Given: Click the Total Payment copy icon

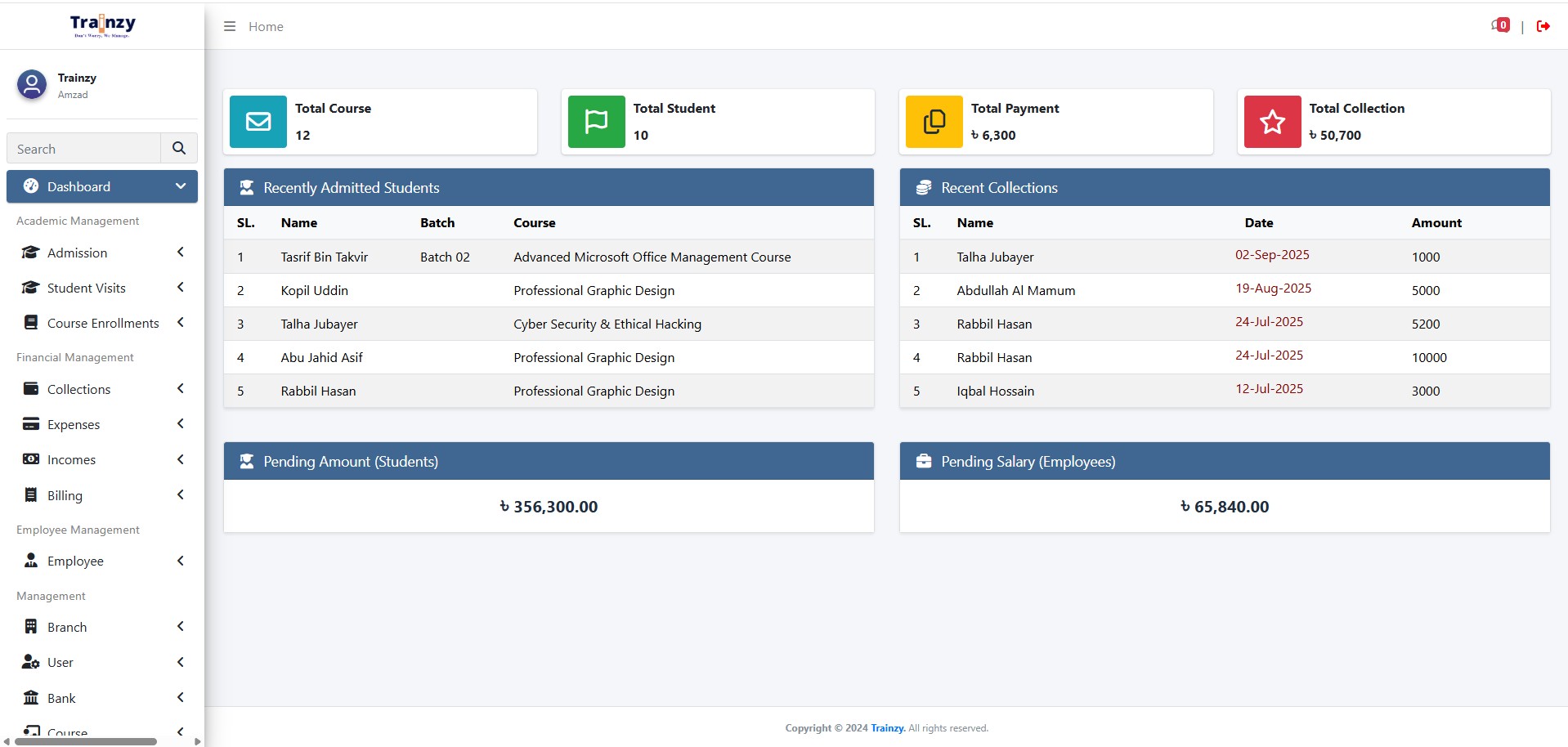Looking at the screenshot, I should pos(934,122).
